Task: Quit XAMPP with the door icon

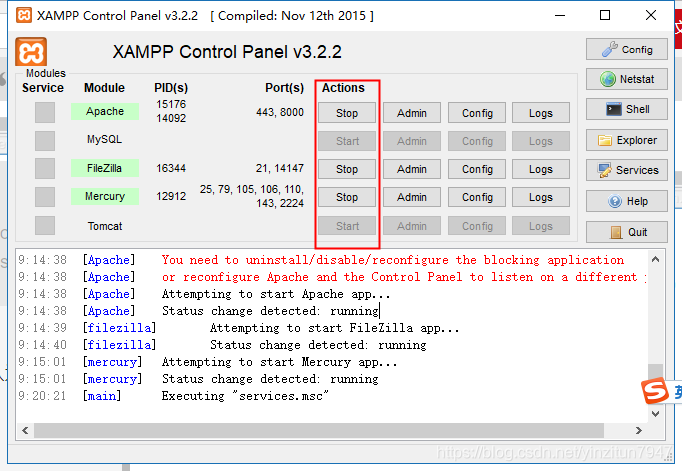Action: [x=626, y=232]
